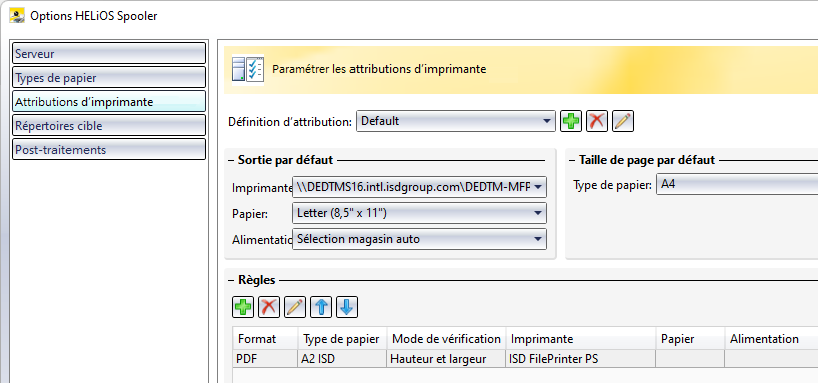Screen dimensions: 818x383
Task: Click the Mode de vérification column header
Action: point(446,339)
